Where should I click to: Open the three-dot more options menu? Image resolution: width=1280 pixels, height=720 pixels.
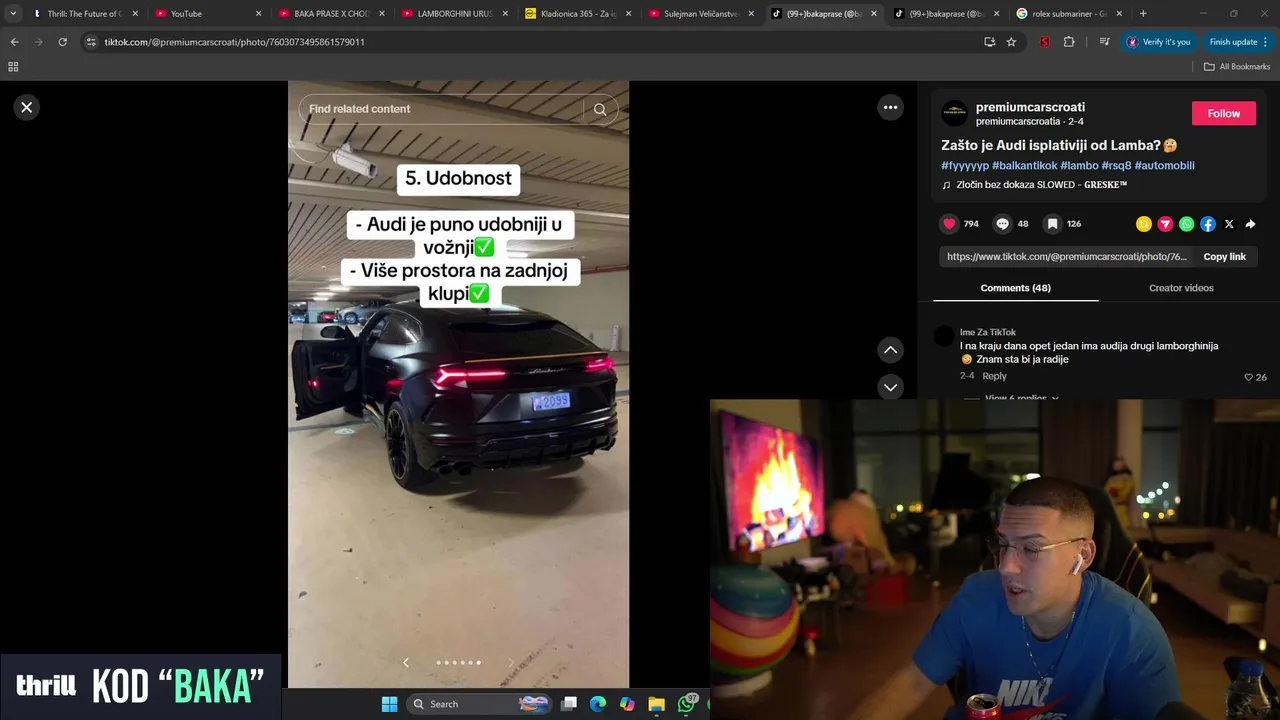coord(890,107)
